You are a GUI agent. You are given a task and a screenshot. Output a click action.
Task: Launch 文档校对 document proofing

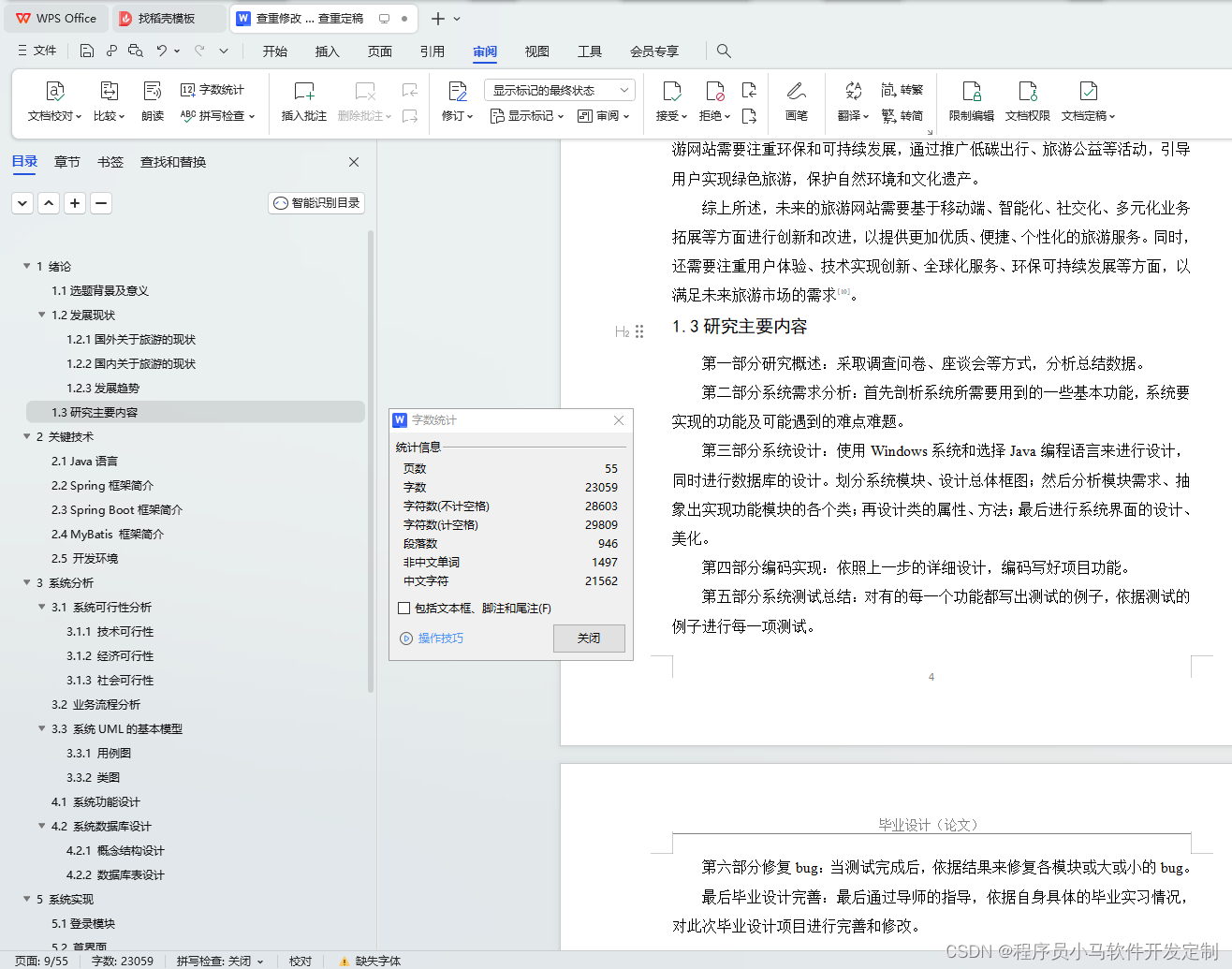(53, 101)
